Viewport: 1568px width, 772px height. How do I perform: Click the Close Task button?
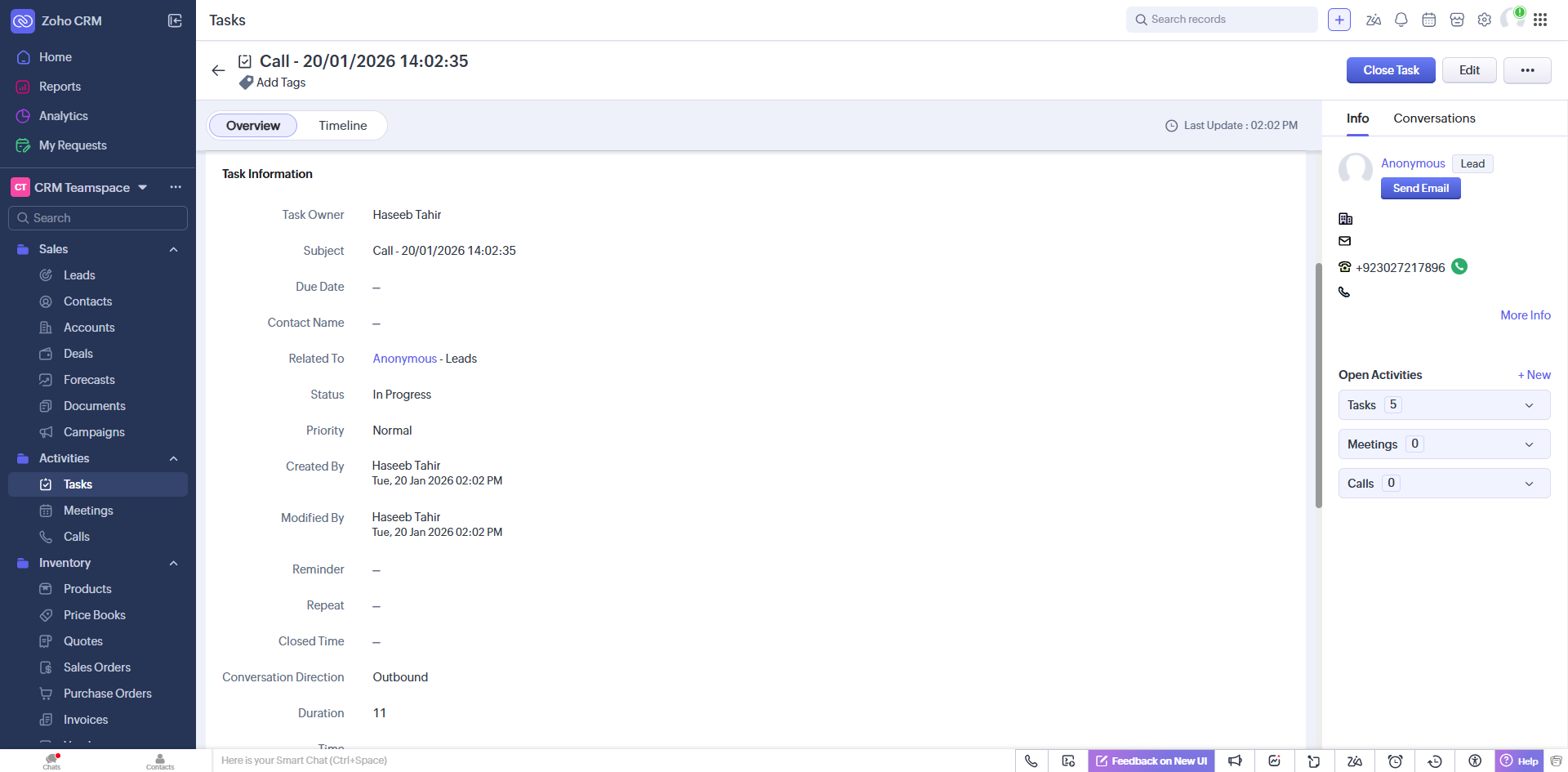coord(1390,70)
